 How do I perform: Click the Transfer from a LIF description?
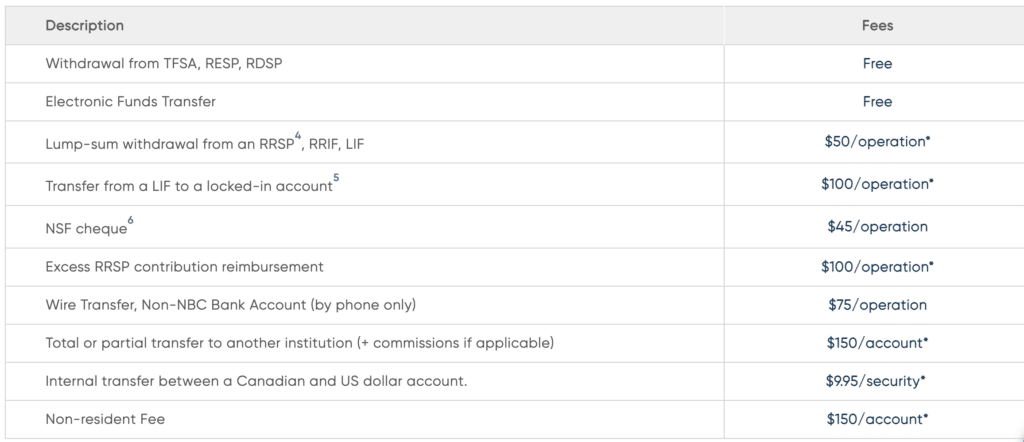coord(189,186)
